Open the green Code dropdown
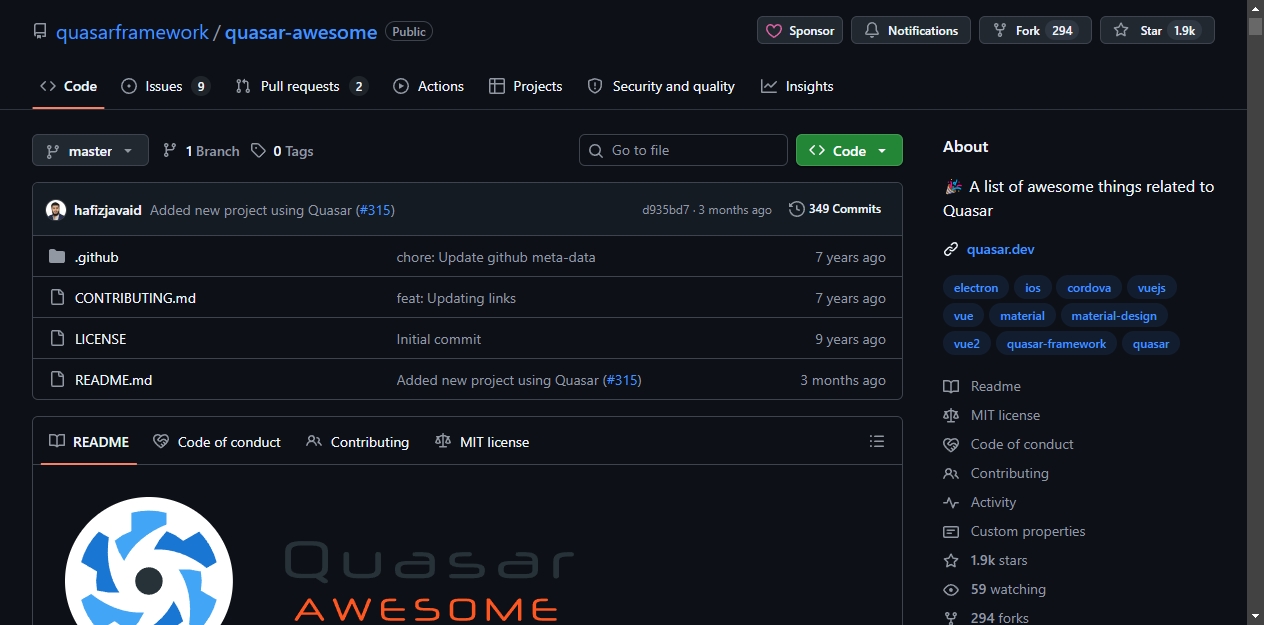 click(x=849, y=150)
